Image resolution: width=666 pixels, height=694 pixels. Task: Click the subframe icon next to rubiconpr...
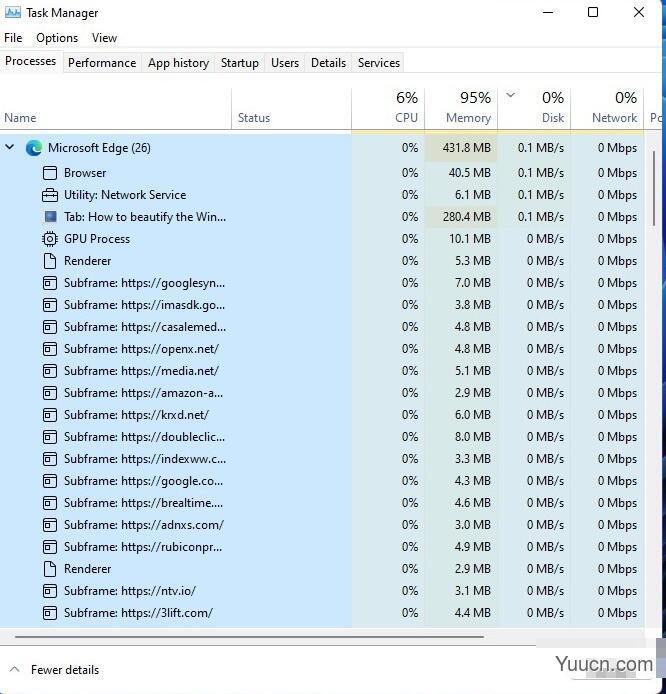tap(50, 547)
